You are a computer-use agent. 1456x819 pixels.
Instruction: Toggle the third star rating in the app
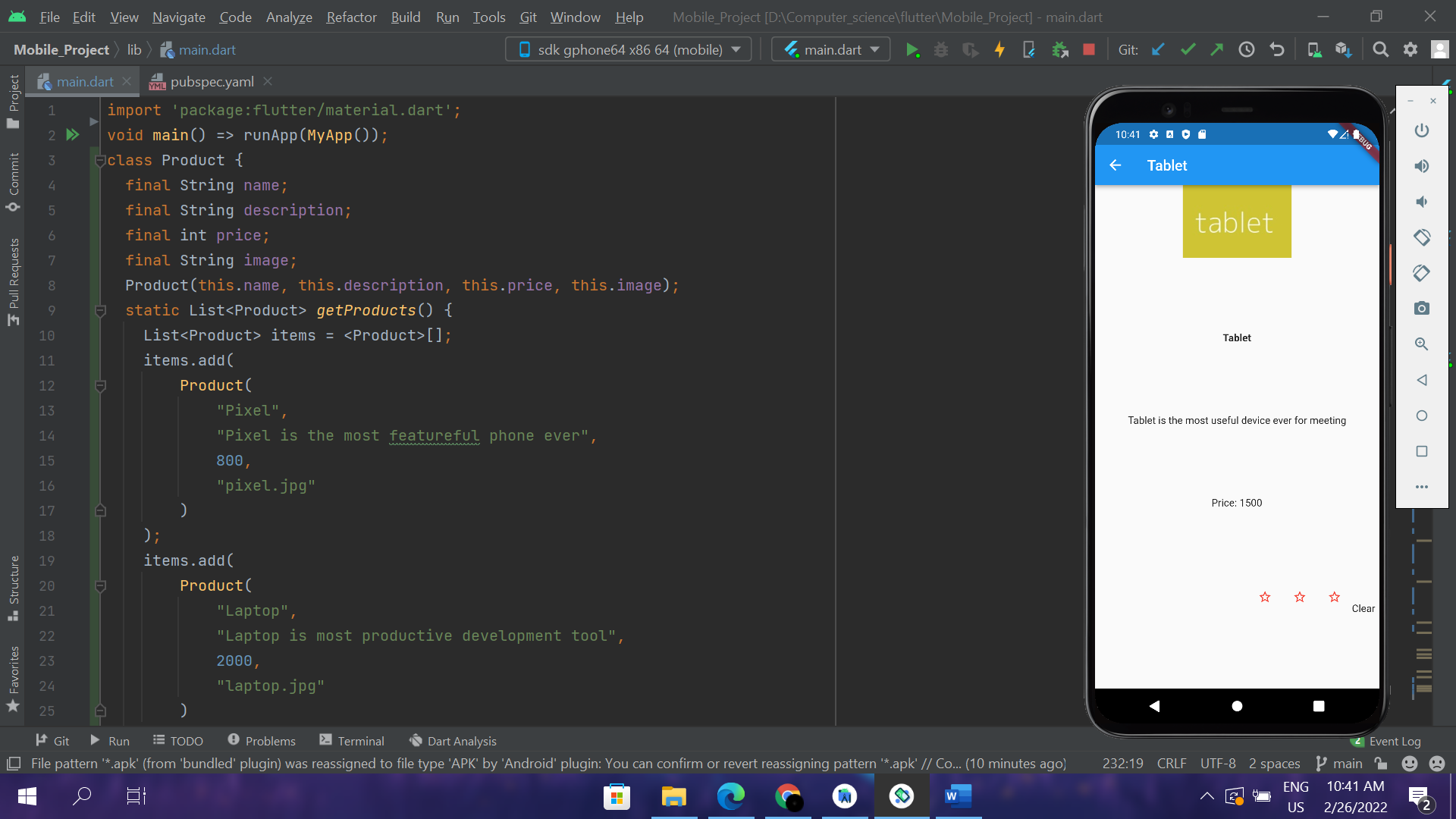click(x=1334, y=597)
